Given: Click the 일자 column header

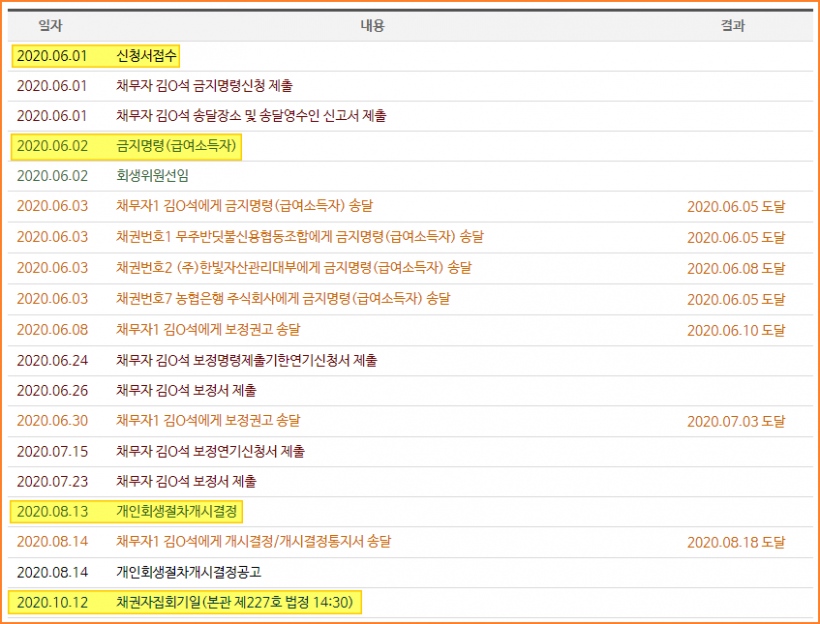Looking at the screenshot, I should click(50, 26).
